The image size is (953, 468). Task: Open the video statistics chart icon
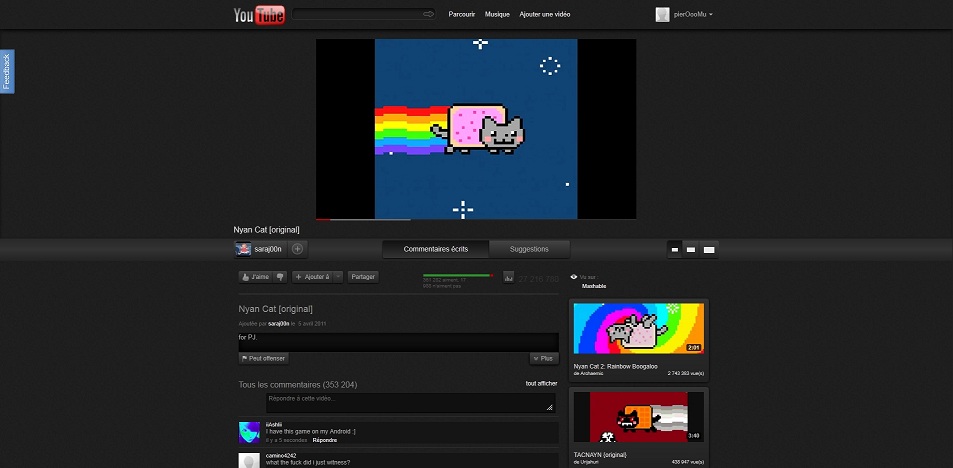509,277
